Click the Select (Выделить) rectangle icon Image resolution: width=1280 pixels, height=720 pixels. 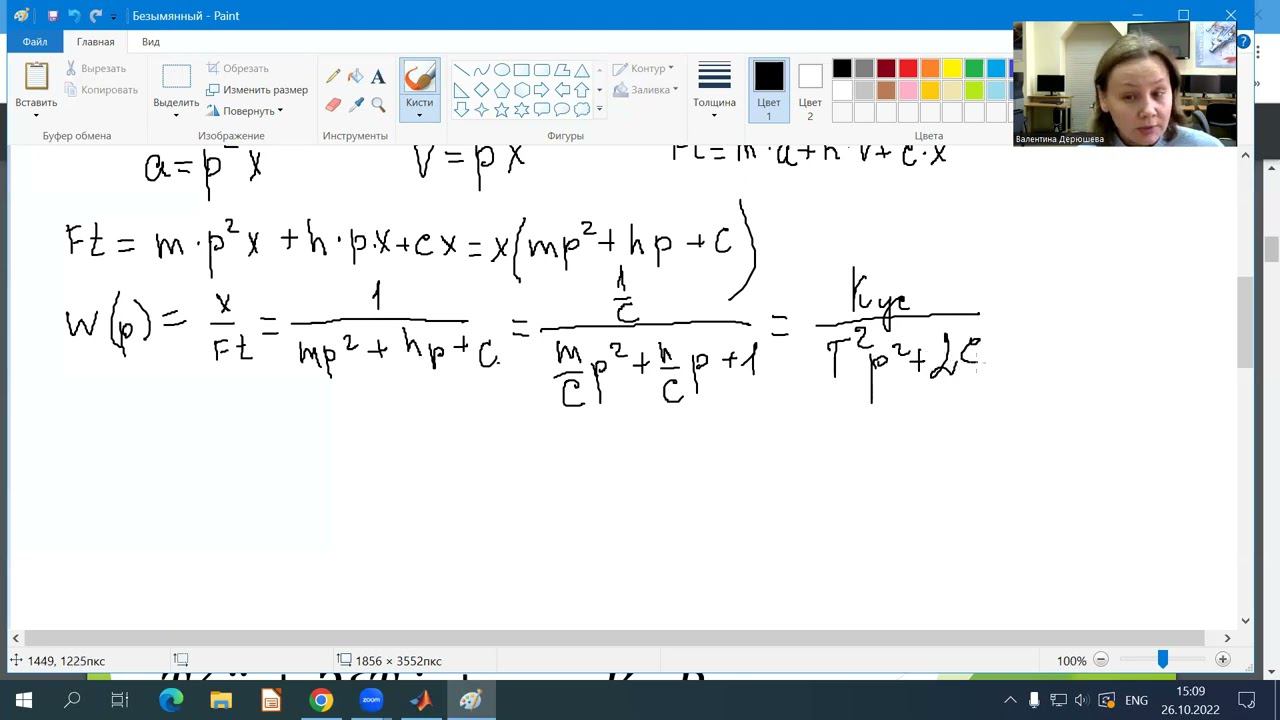pyautogui.click(x=176, y=77)
